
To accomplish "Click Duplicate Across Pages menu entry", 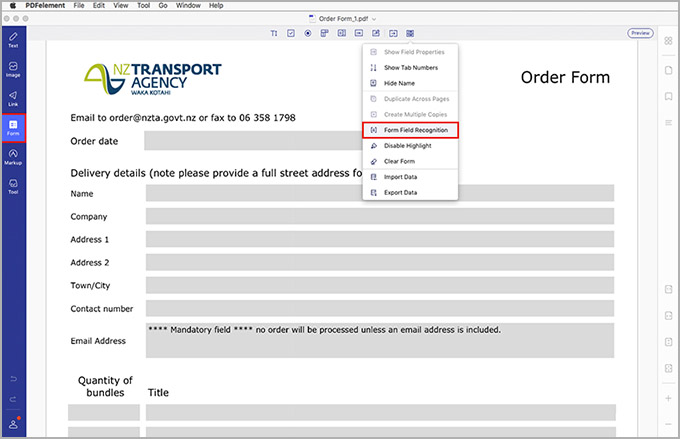I will point(410,99).
